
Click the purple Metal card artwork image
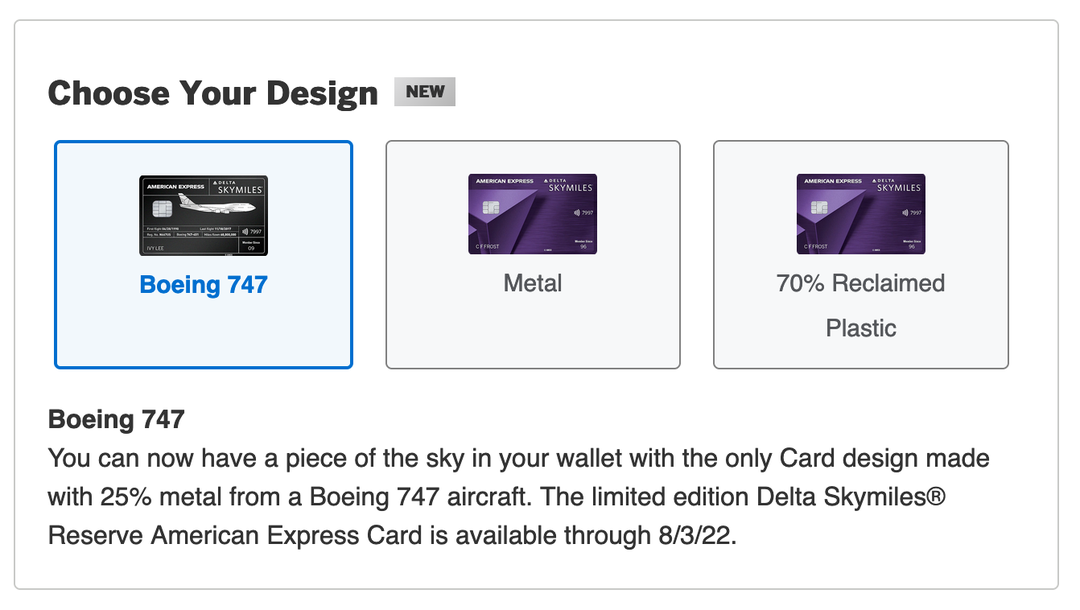[x=533, y=213]
